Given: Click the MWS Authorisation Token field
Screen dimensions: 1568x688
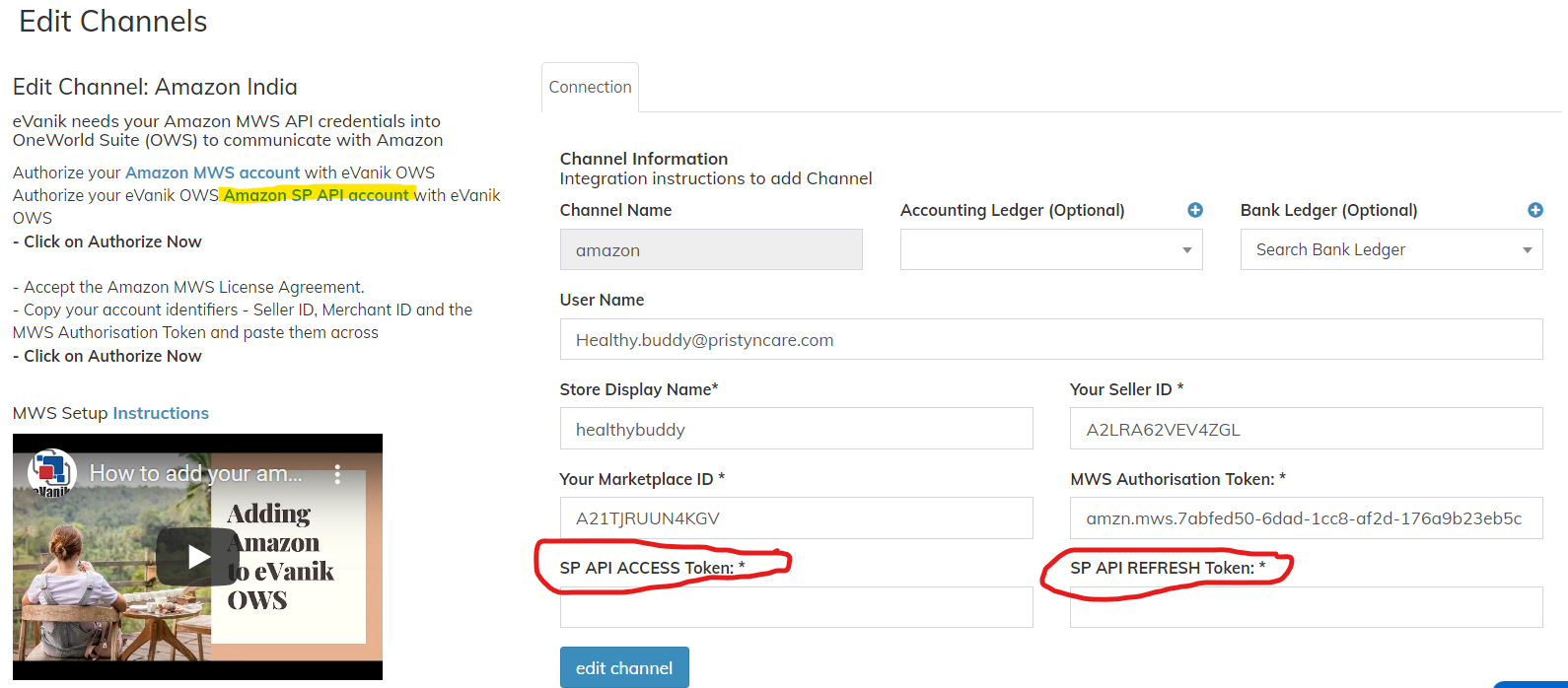Looking at the screenshot, I should point(1307,518).
